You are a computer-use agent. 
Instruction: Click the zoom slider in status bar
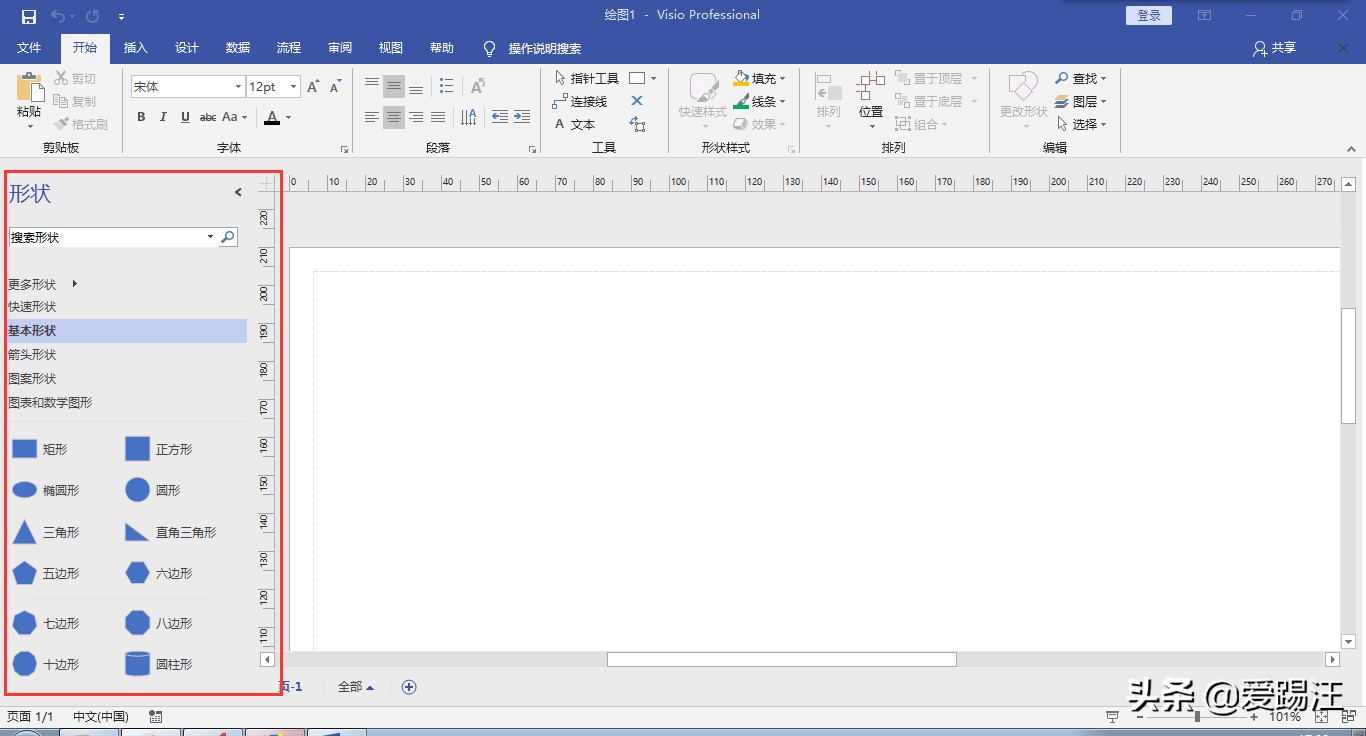(x=1197, y=717)
